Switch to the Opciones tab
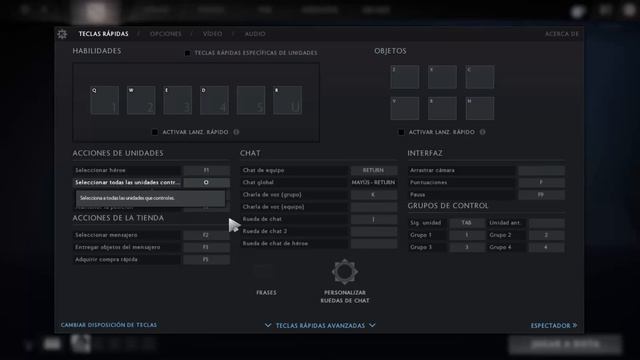640x360 pixels. 165,34
